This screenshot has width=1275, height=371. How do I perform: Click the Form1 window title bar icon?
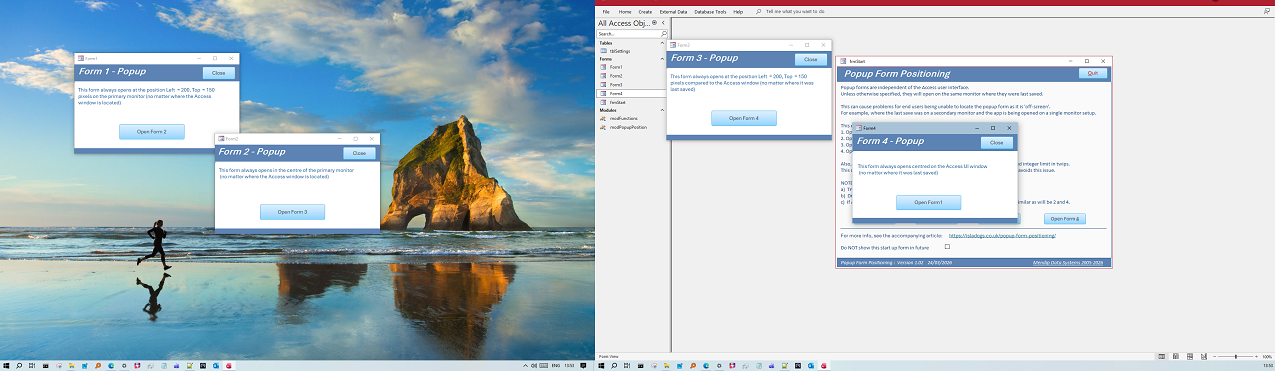pos(81,58)
